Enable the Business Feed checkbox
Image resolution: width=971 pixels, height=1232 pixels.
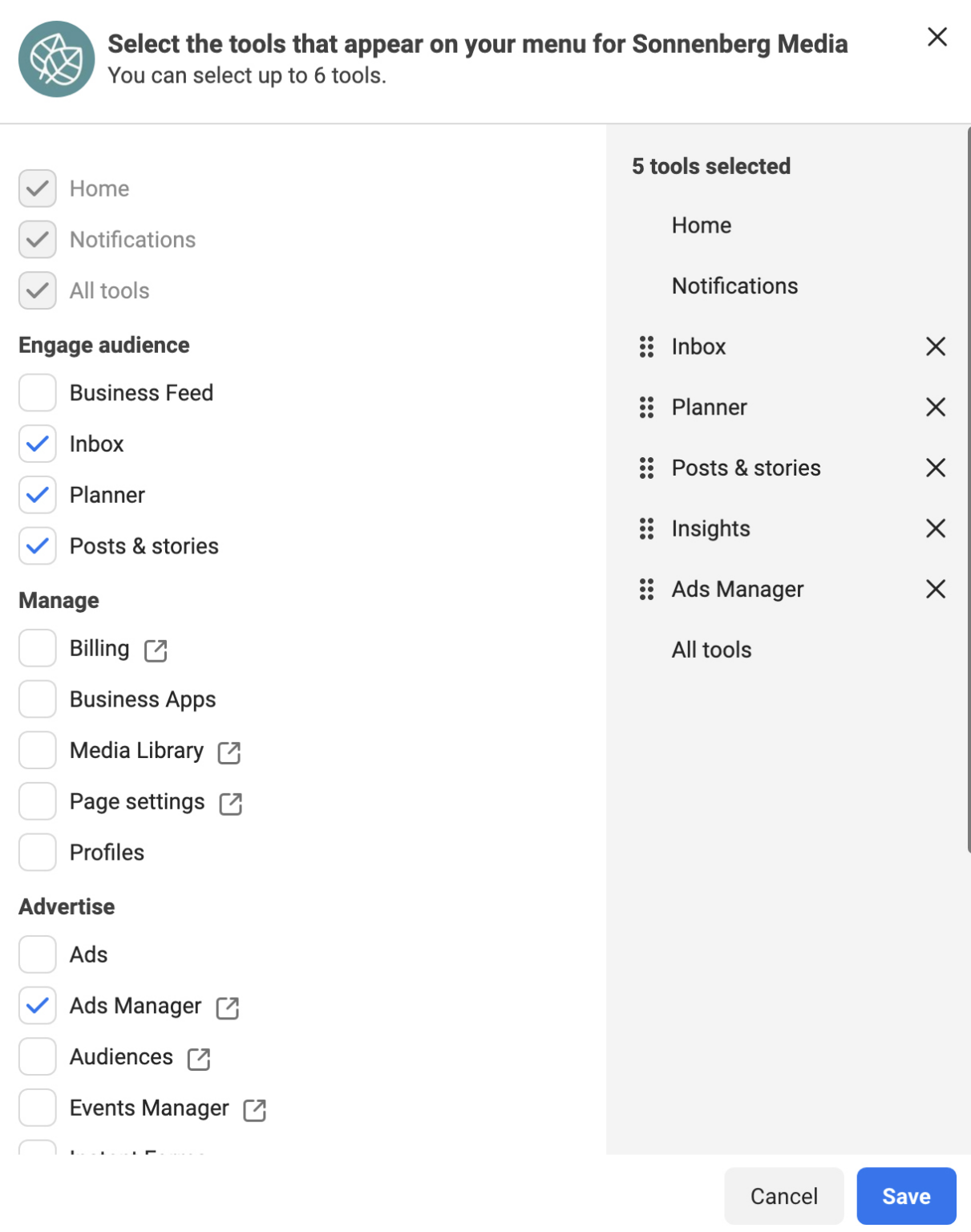[38, 393]
